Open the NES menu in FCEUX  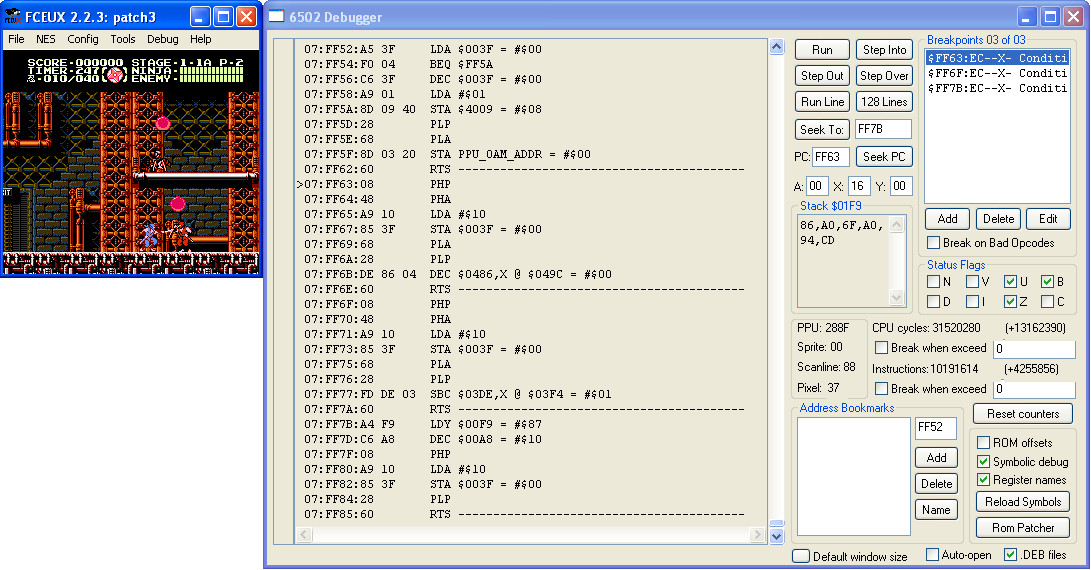(x=46, y=39)
